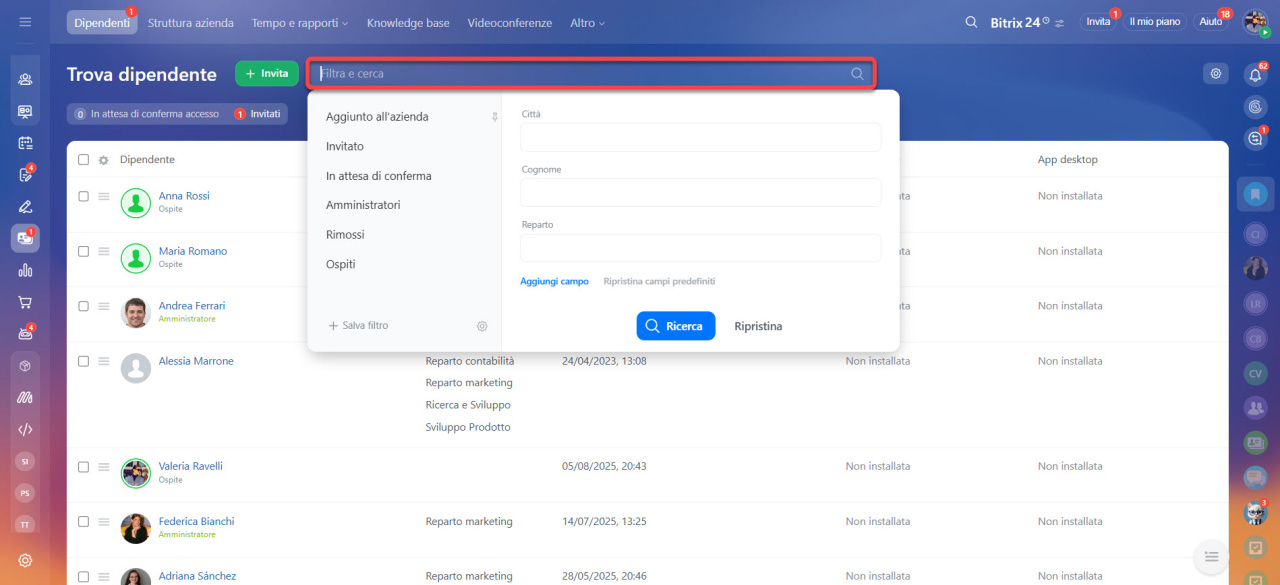Expand the Altro menu
The width and height of the screenshot is (1280, 585).
pyautogui.click(x=587, y=22)
